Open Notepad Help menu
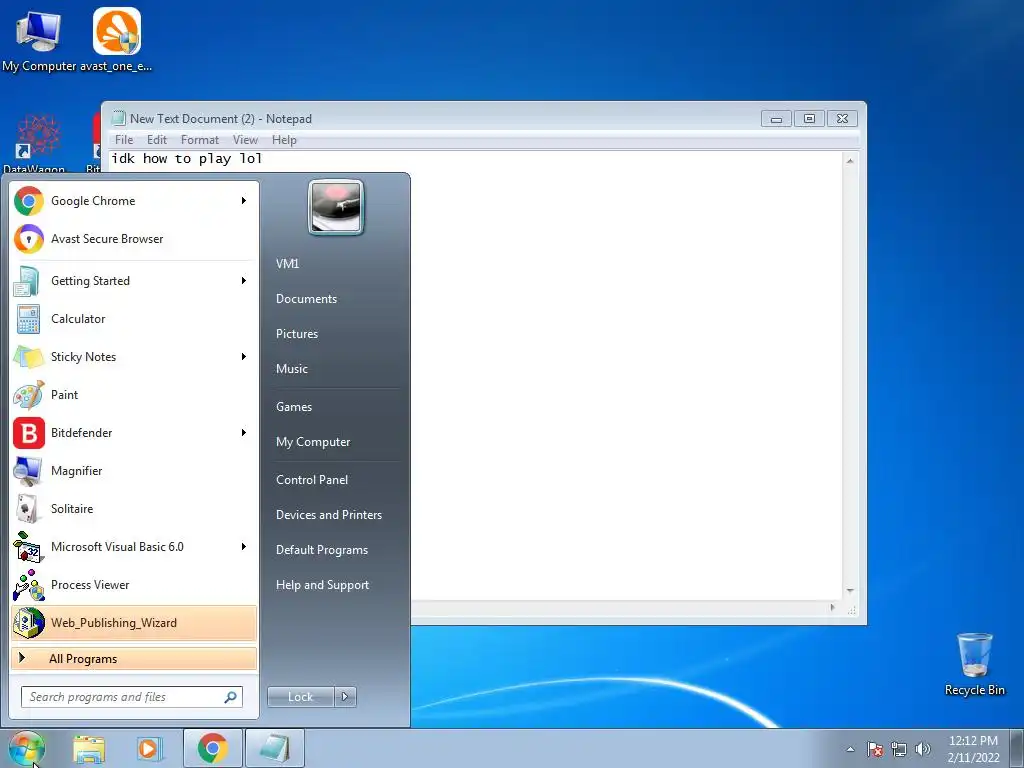Viewport: 1024px width, 768px height. [x=284, y=140]
